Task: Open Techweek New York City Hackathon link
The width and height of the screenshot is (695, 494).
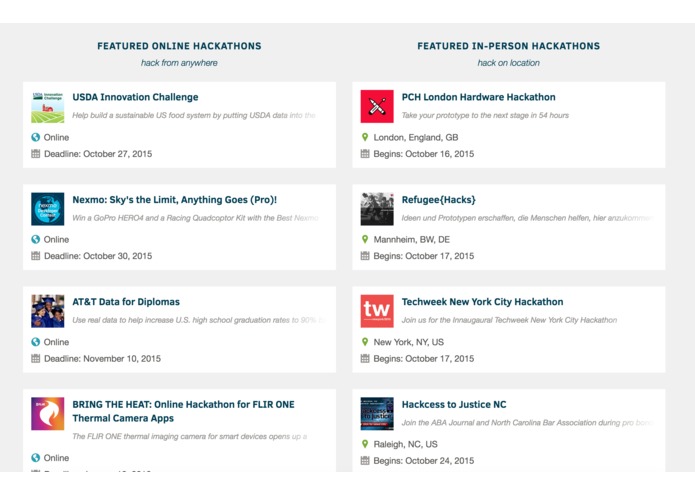Action: pyautogui.click(x=482, y=302)
